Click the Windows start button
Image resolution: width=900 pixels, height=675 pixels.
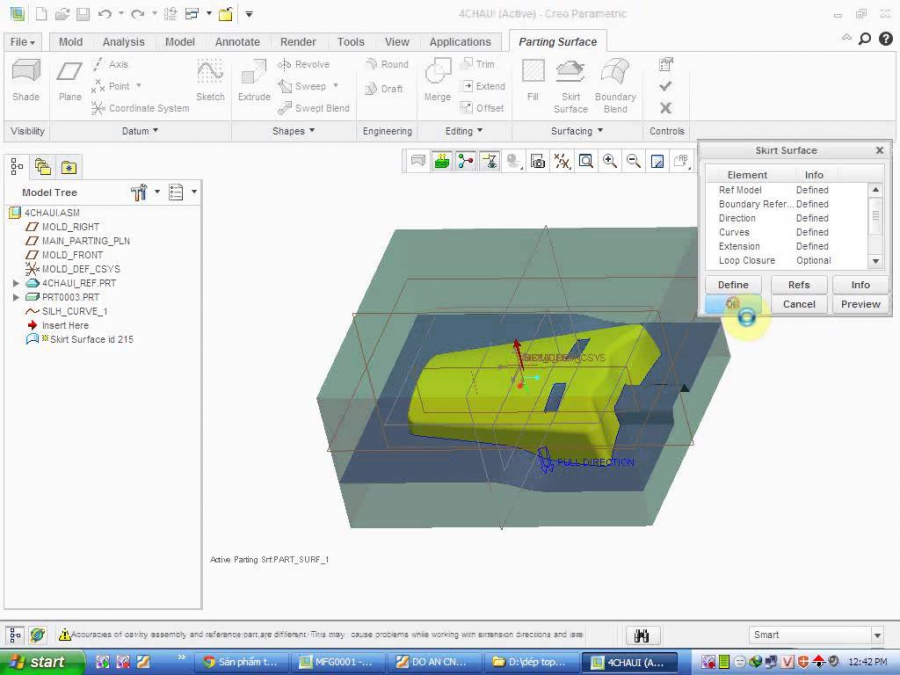point(38,662)
